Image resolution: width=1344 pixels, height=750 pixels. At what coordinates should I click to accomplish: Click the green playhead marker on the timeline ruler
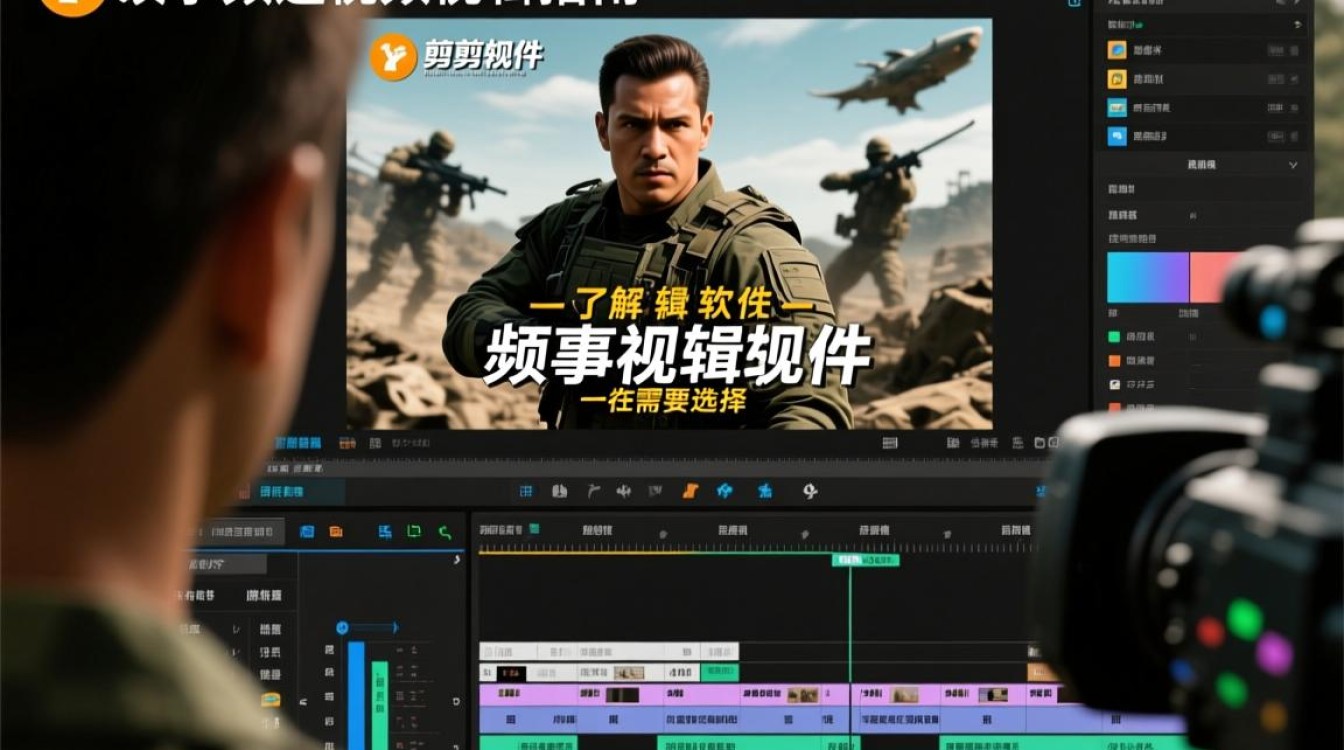pos(865,560)
